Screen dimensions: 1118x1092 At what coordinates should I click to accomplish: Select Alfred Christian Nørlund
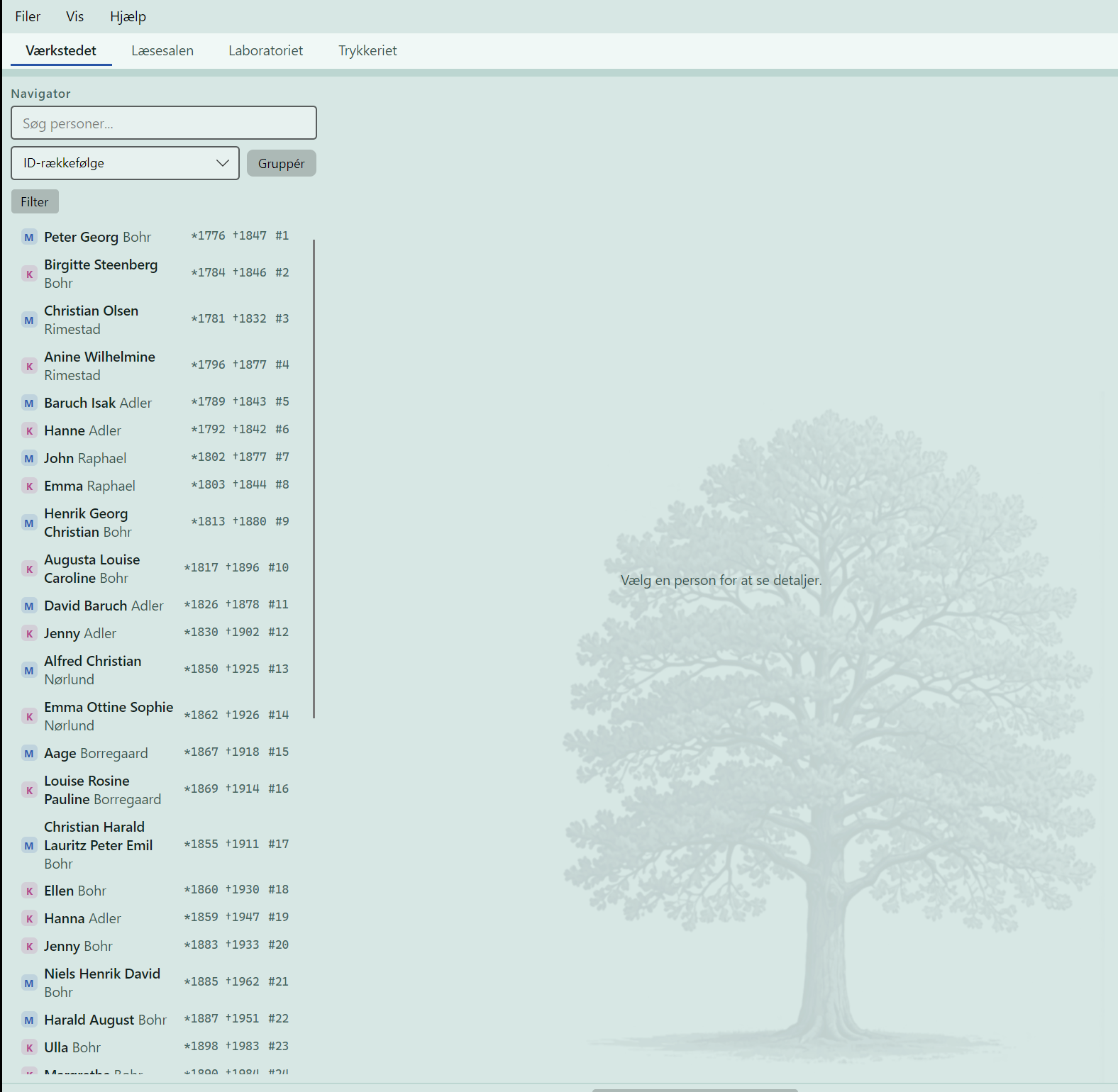(157, 670)
